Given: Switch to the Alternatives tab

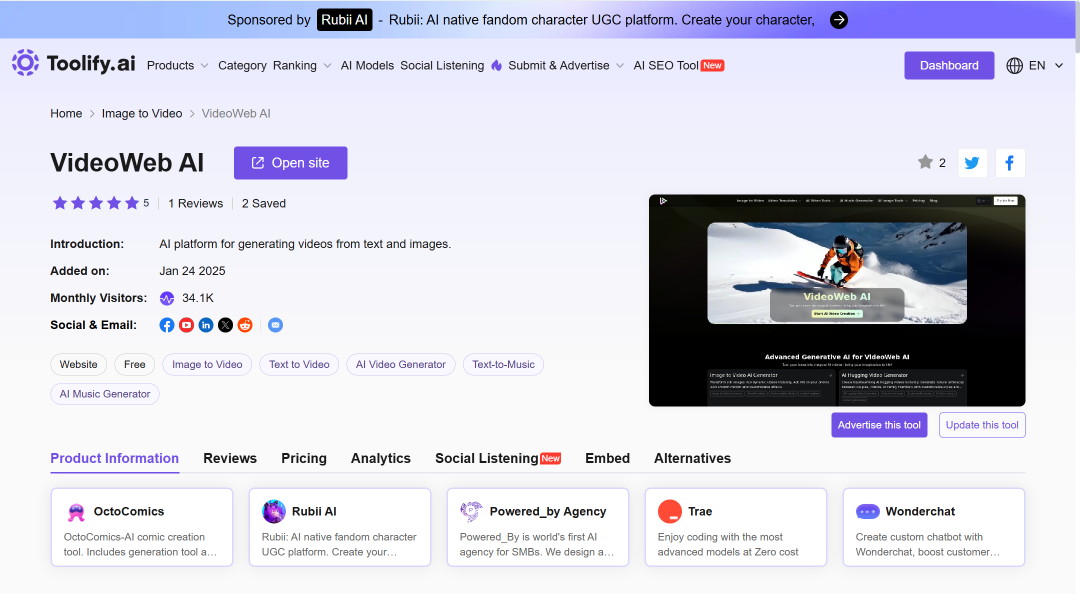Looking at the screenshot, I should click(x=692, y=459).
